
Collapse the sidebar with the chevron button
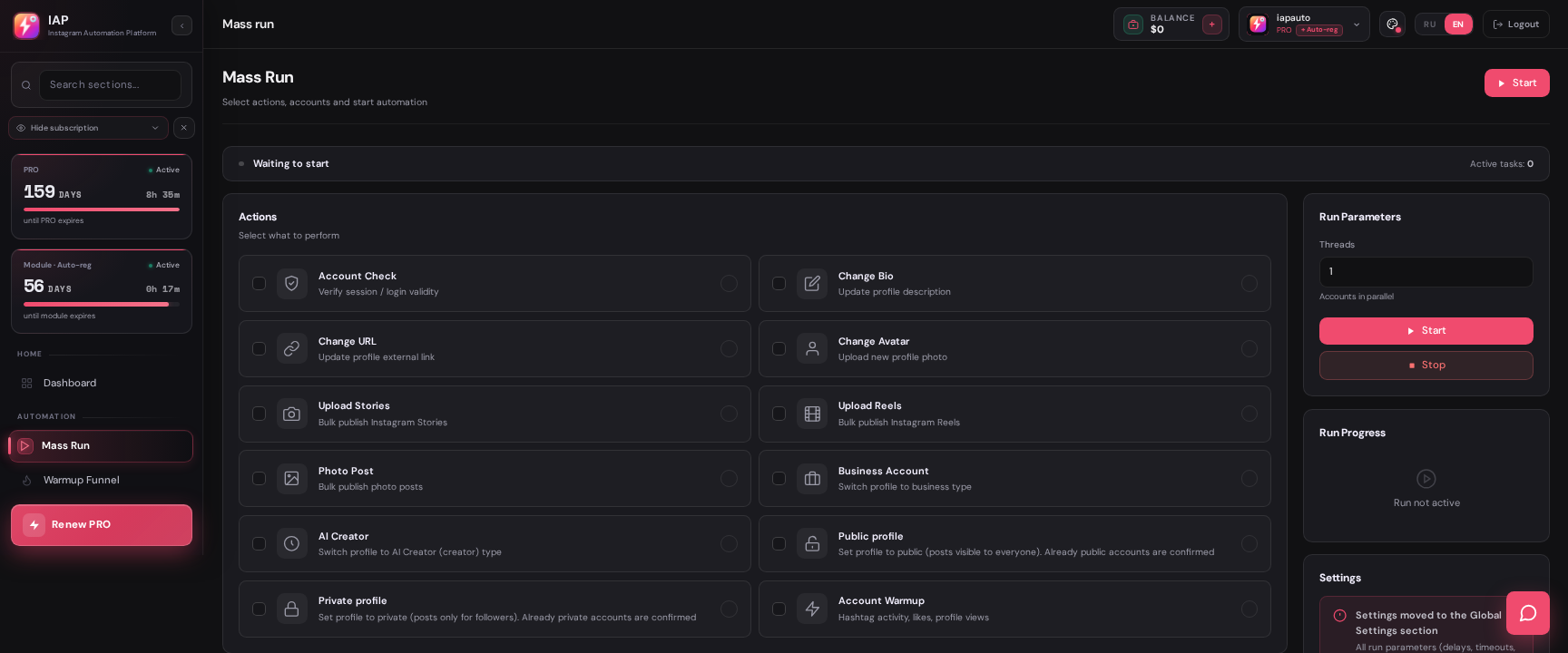[181, 25]
